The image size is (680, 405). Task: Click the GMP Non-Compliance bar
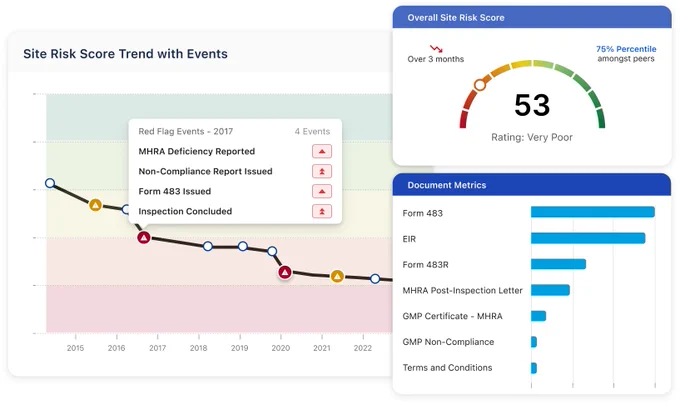tap(534, 342)
